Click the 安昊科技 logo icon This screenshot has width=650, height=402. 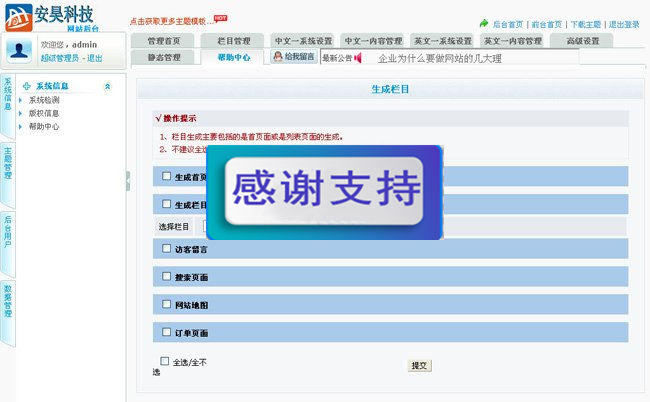19,17
